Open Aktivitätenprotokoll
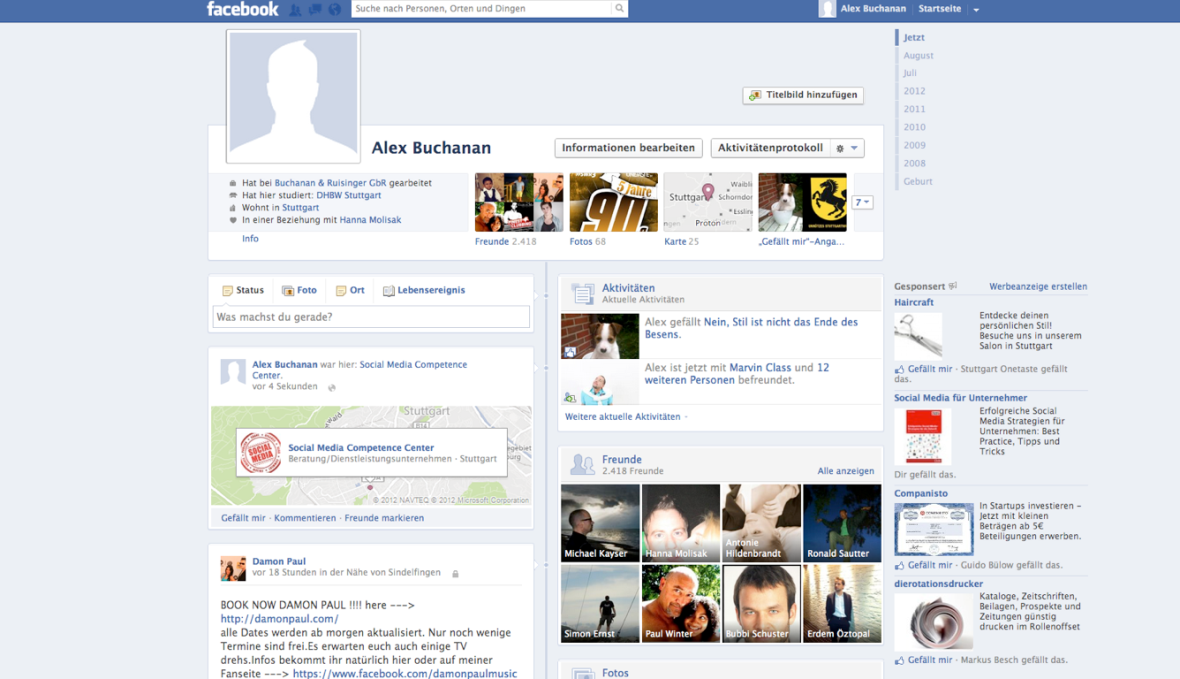The image size is (1180, 679). click(x=771, y=148)
